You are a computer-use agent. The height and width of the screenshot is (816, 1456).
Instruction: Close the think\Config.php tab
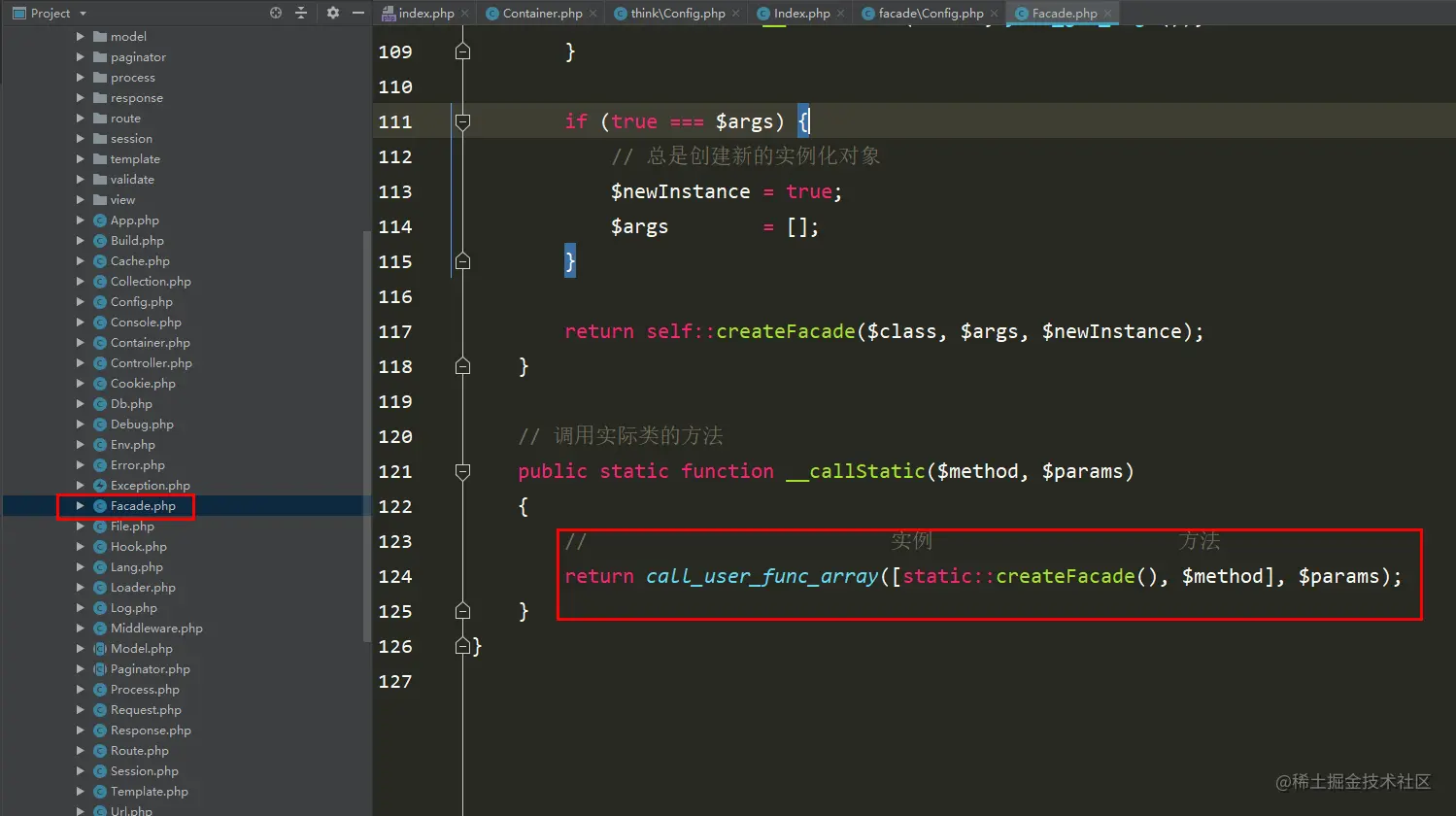[x=735, y=14]
